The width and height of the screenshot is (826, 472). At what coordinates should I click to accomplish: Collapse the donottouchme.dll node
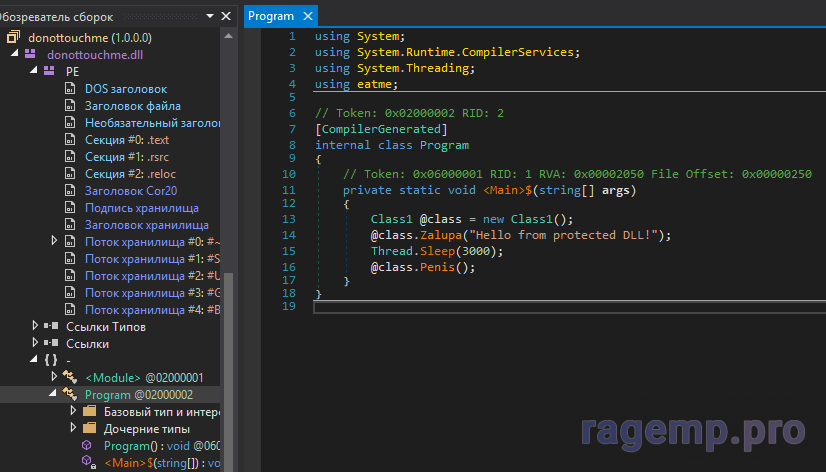pyautogui.click(x=15, y=53)
